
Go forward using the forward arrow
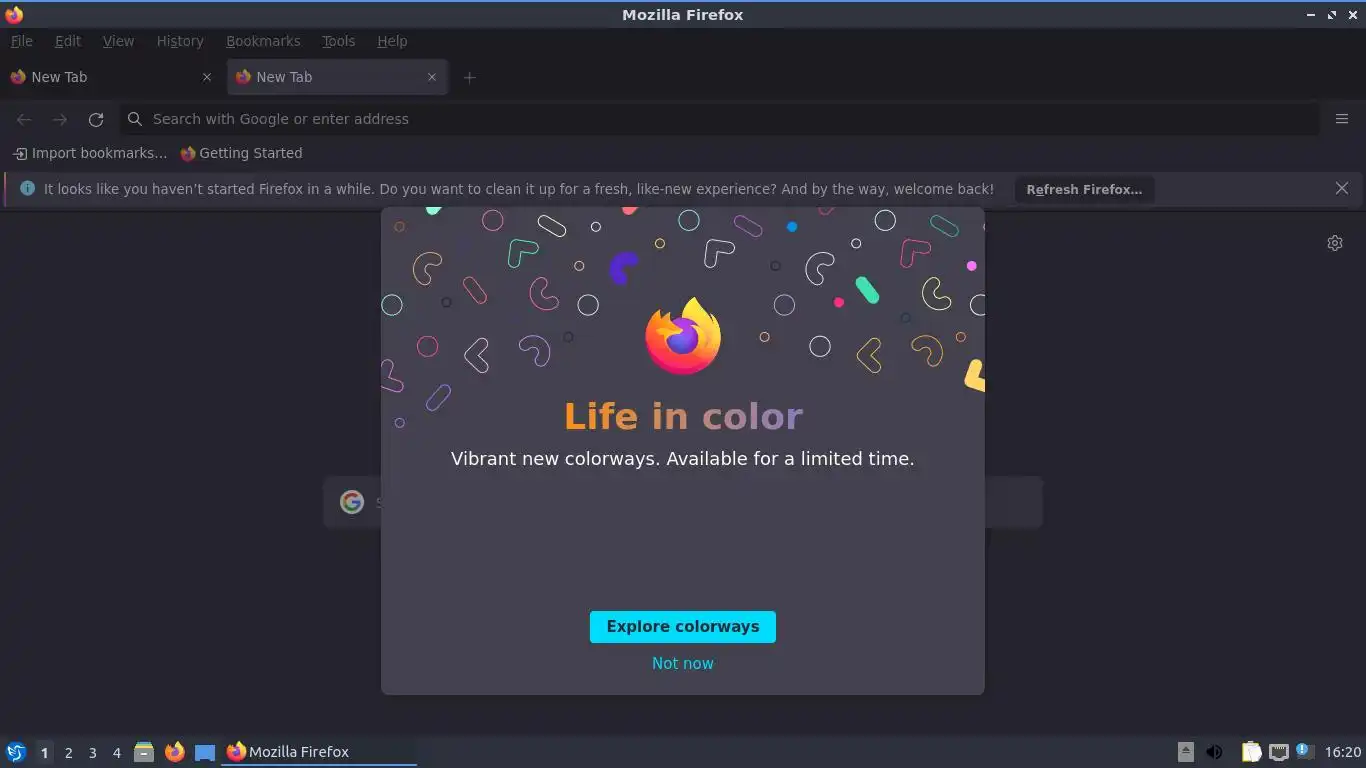click(60, 119)
